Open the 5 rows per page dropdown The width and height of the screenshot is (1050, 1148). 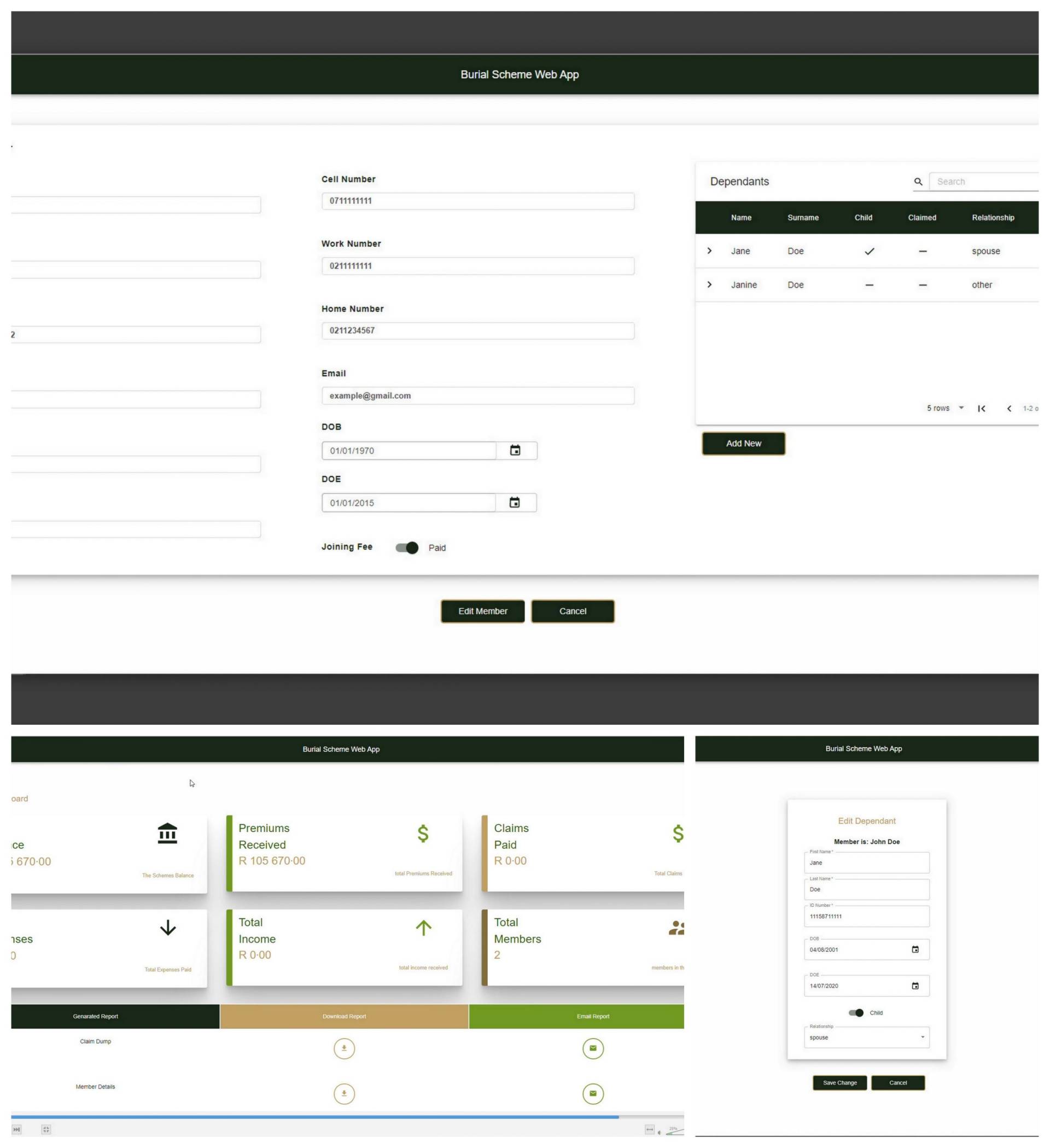coord(945,409)
